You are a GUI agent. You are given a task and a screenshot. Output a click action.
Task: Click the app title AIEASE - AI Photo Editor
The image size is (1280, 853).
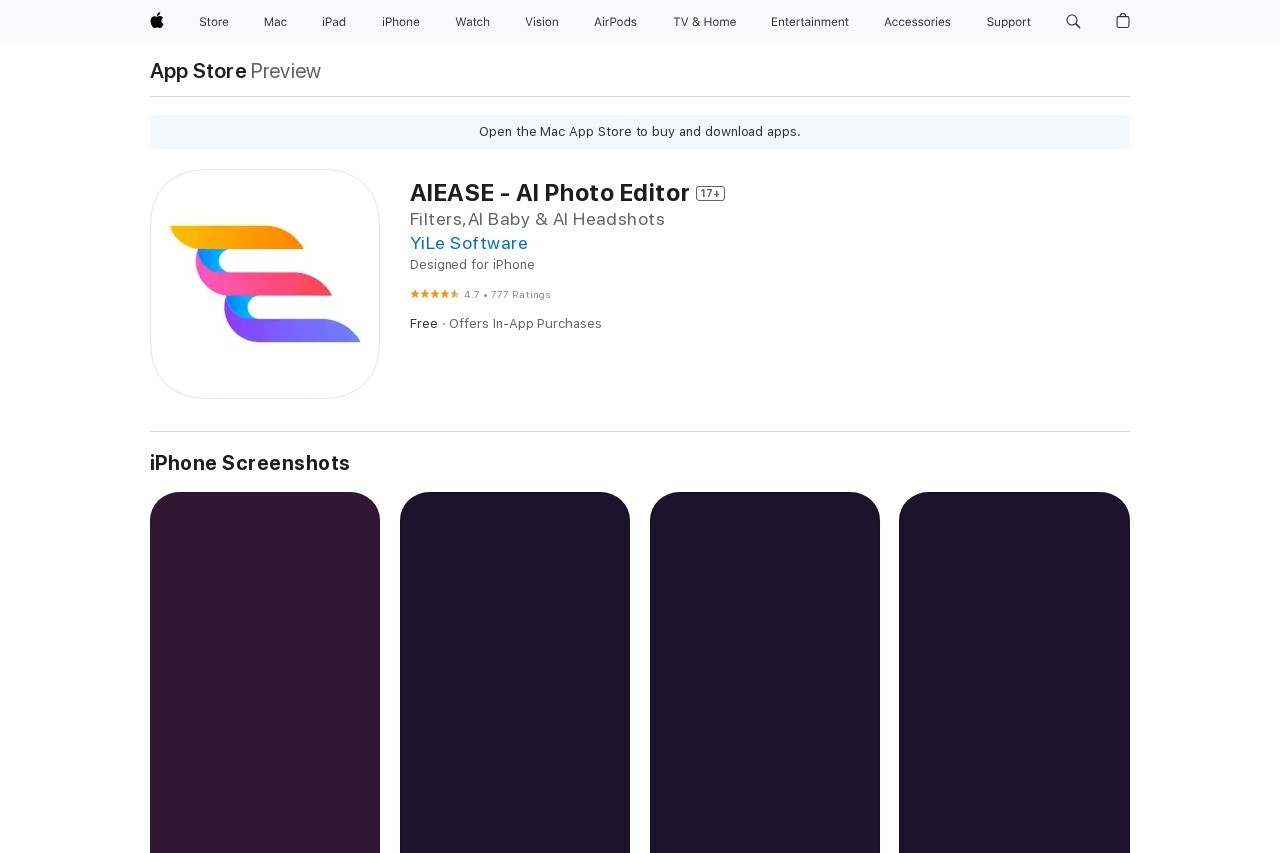pos(550,193)
